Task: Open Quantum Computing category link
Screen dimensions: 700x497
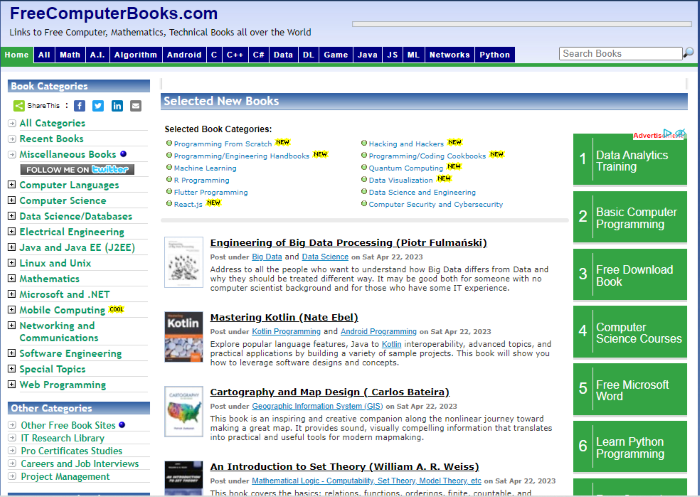Action: 406,168
